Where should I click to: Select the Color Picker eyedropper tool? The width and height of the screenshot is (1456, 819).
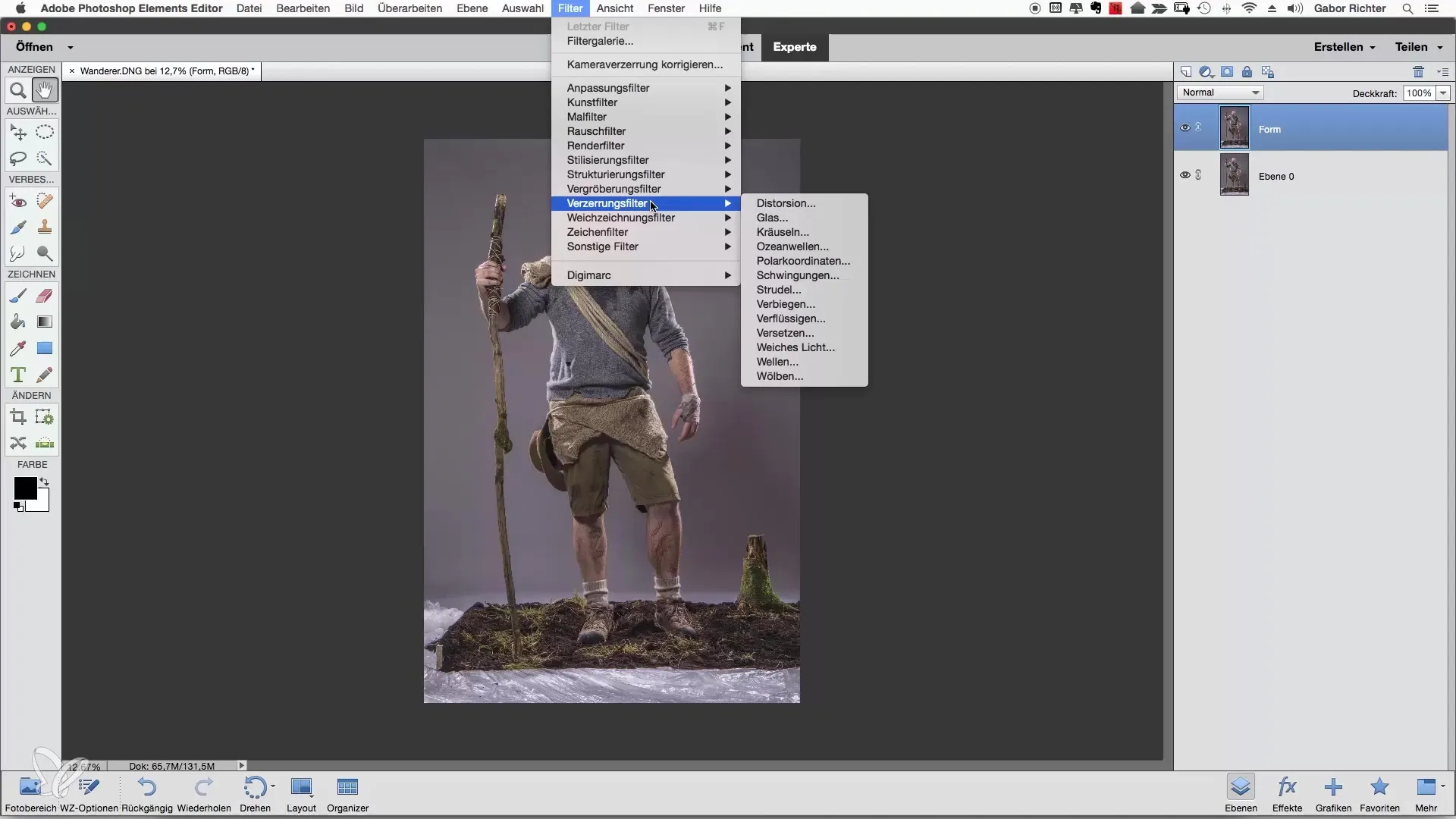click(18, 349)
